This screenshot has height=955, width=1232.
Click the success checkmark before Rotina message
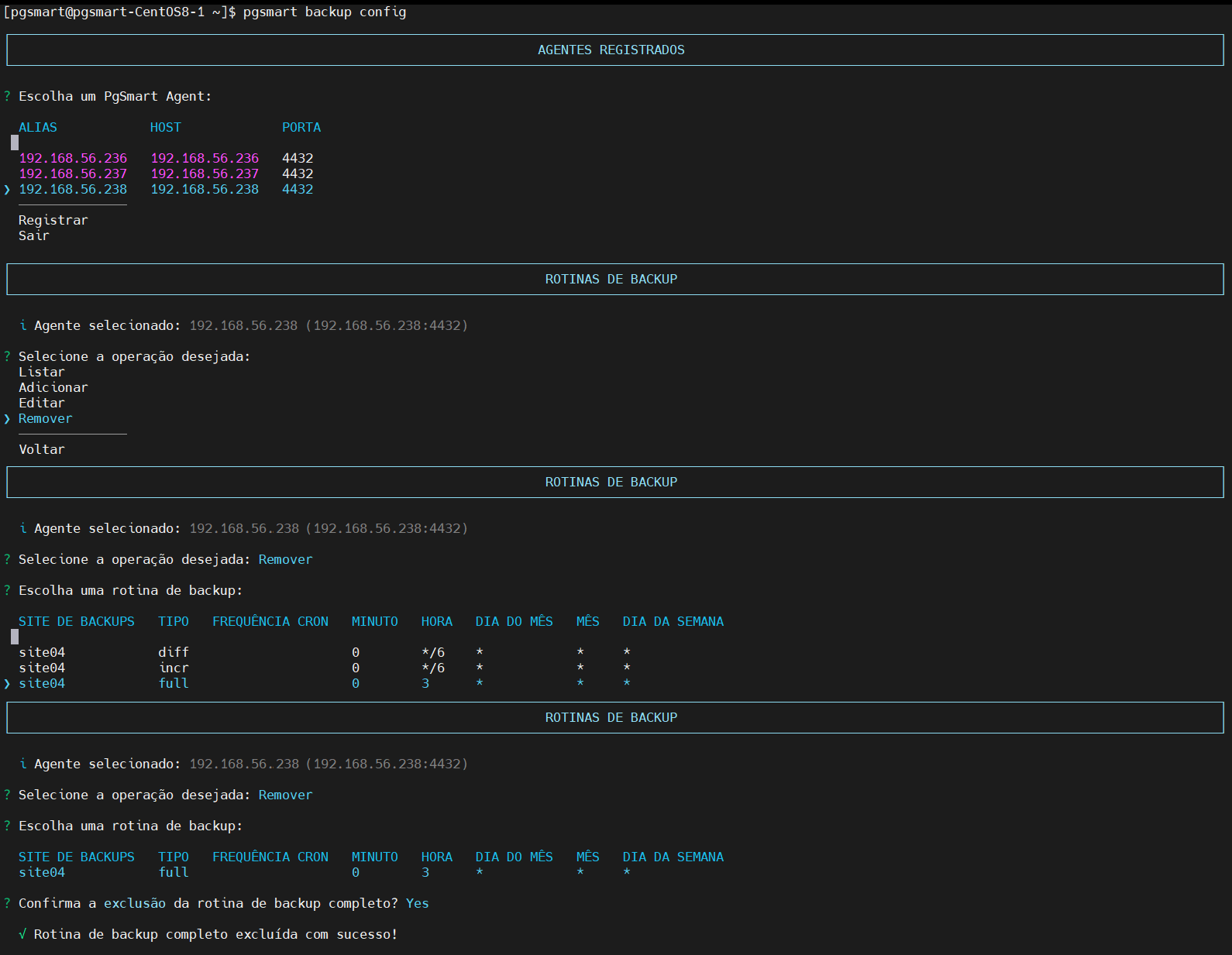click(22, 934)
